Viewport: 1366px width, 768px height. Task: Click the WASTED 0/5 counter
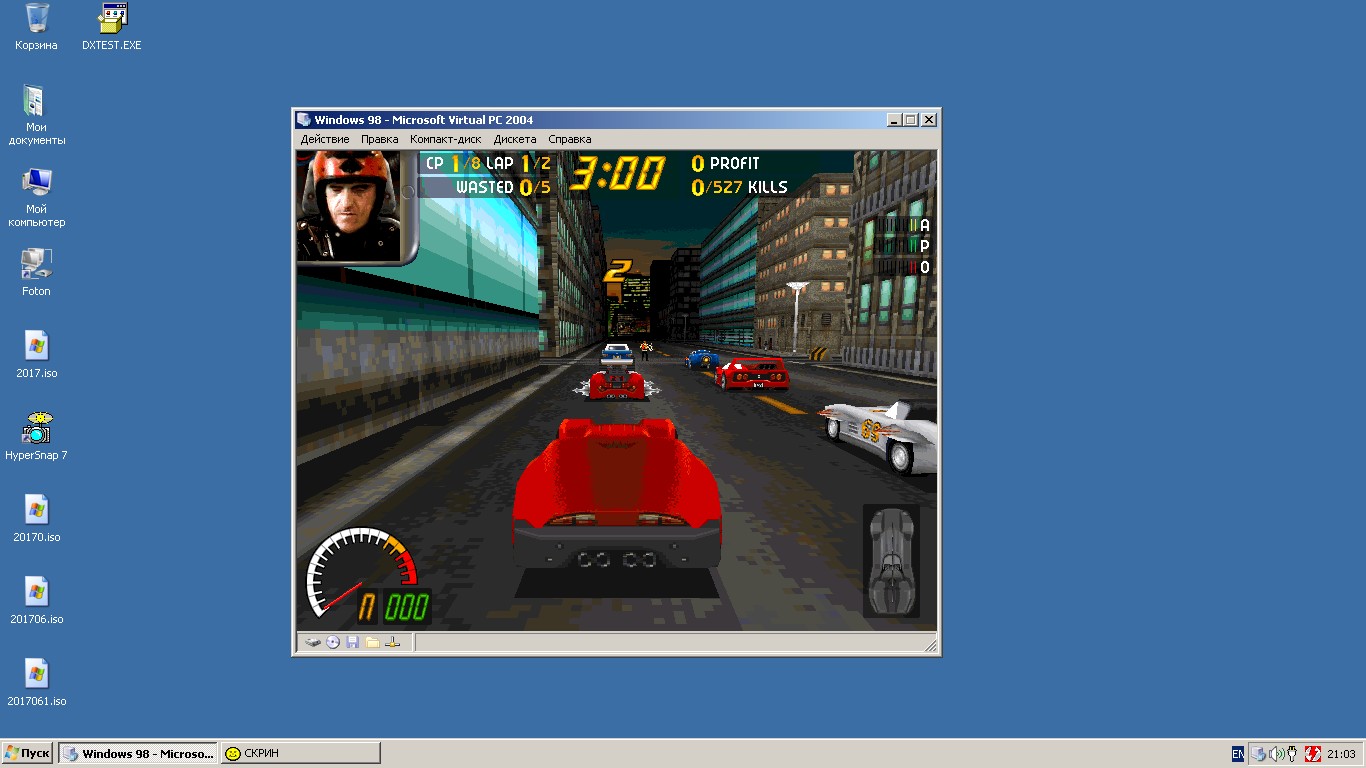tap(503, 187)
